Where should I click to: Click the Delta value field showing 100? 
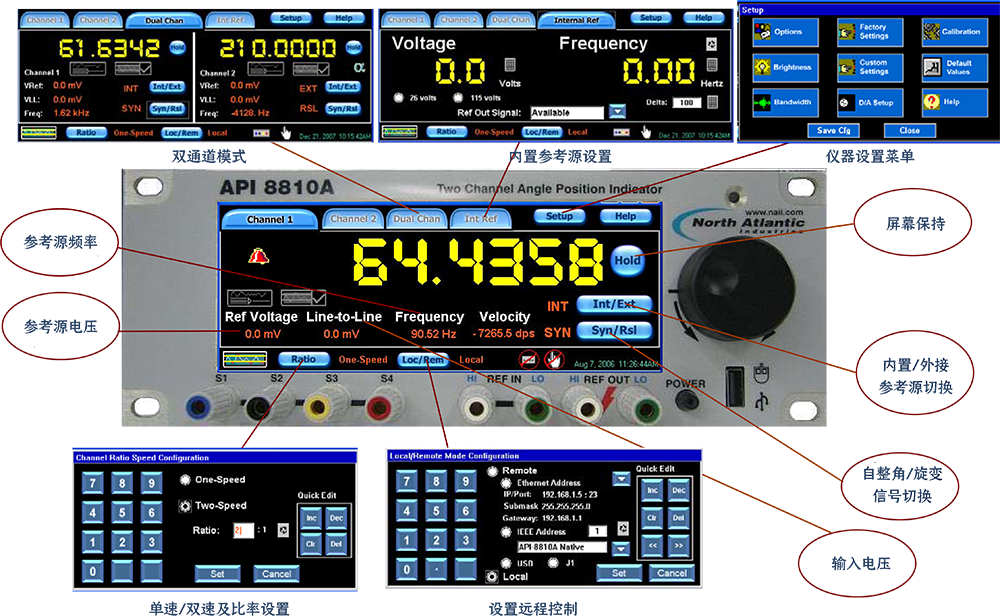click(686, 103)
